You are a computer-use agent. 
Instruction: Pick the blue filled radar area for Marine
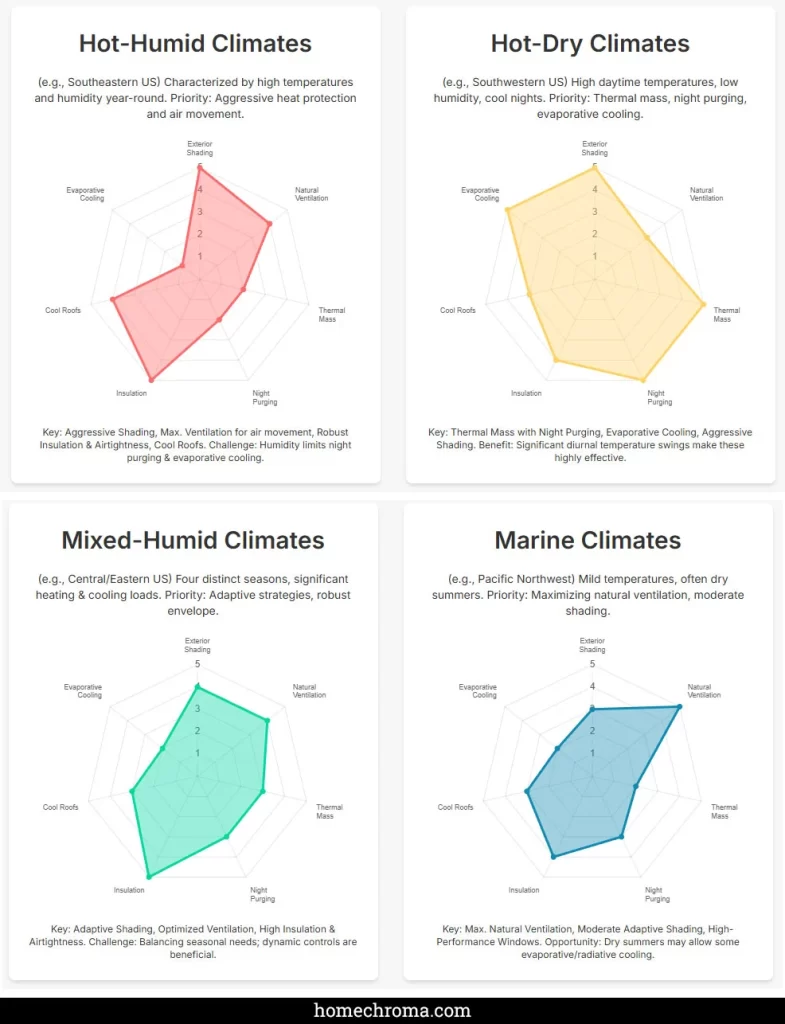pyautogui.click(x=590, y=780)
